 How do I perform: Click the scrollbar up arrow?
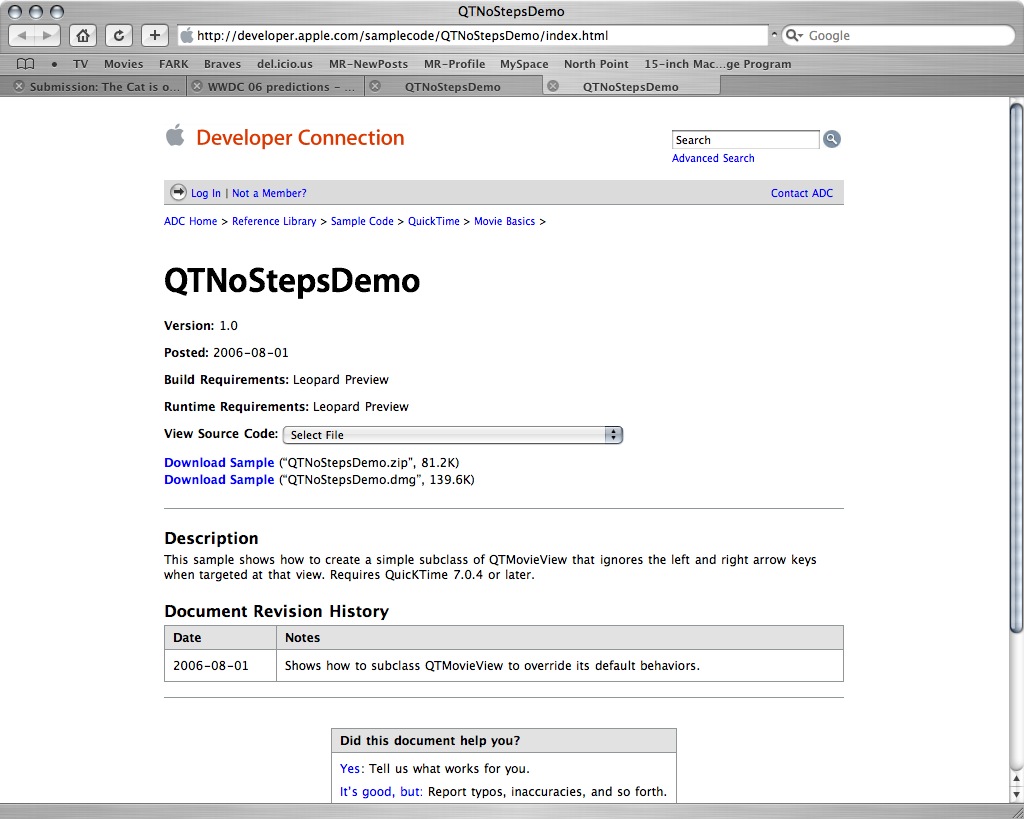1016,779
